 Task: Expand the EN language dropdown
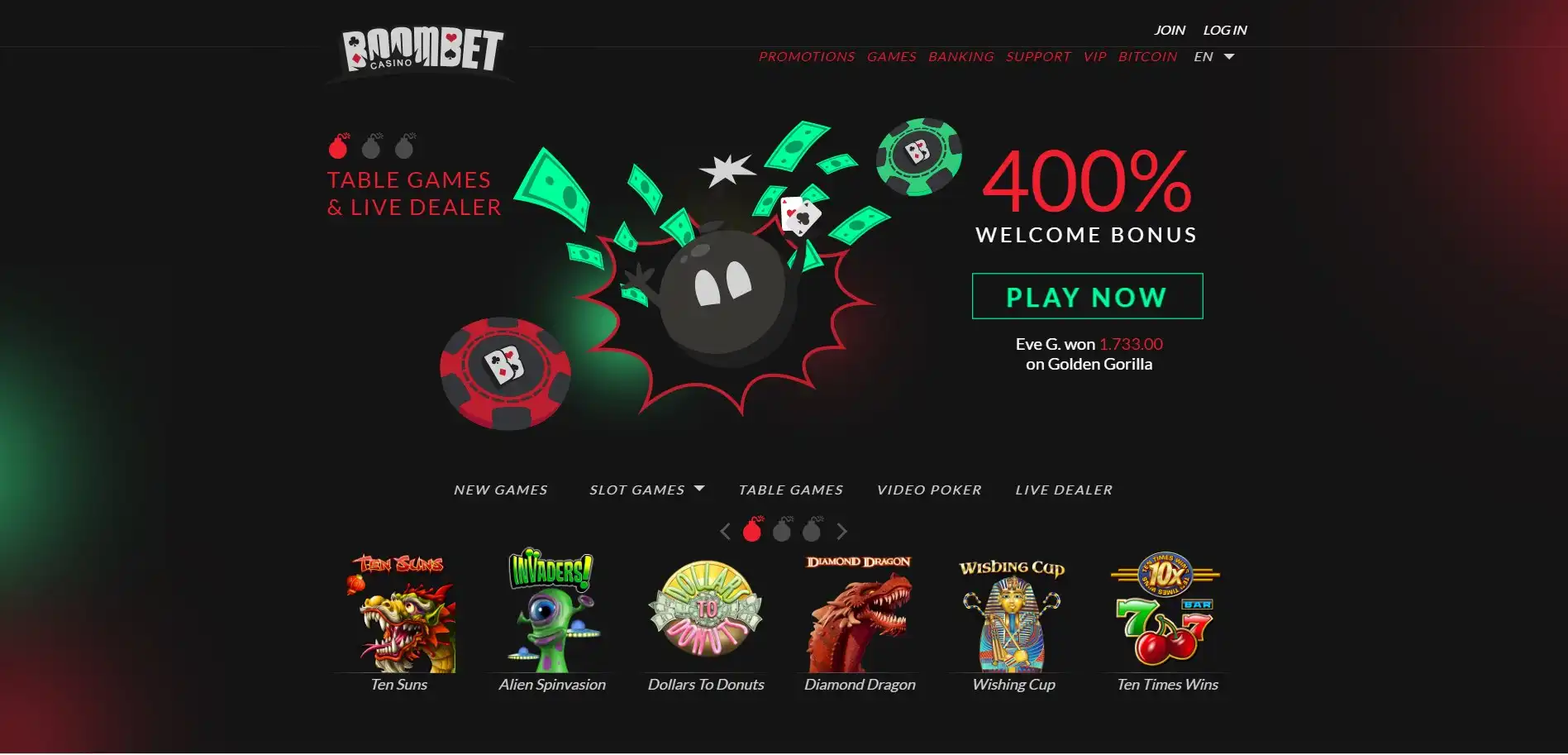(x=1214, y=56)
